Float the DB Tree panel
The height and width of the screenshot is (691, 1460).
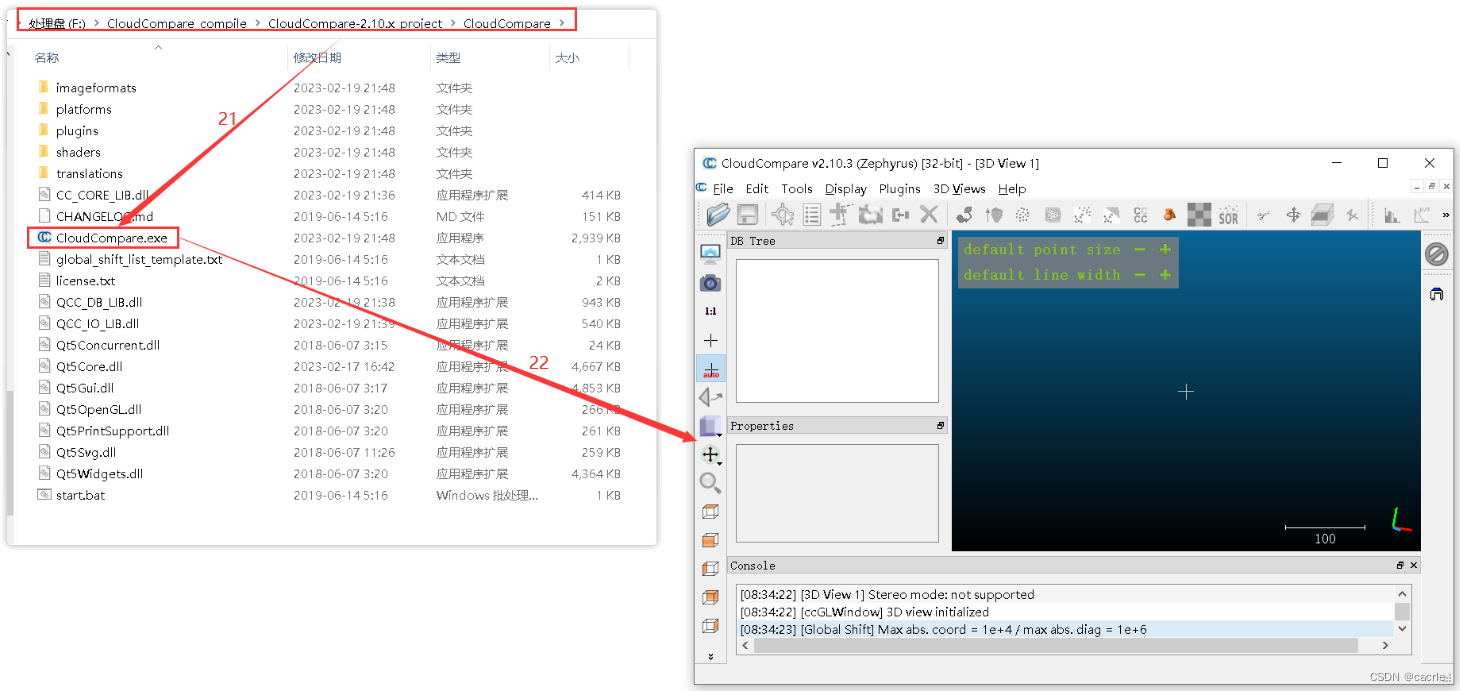(x=940, y=241)
